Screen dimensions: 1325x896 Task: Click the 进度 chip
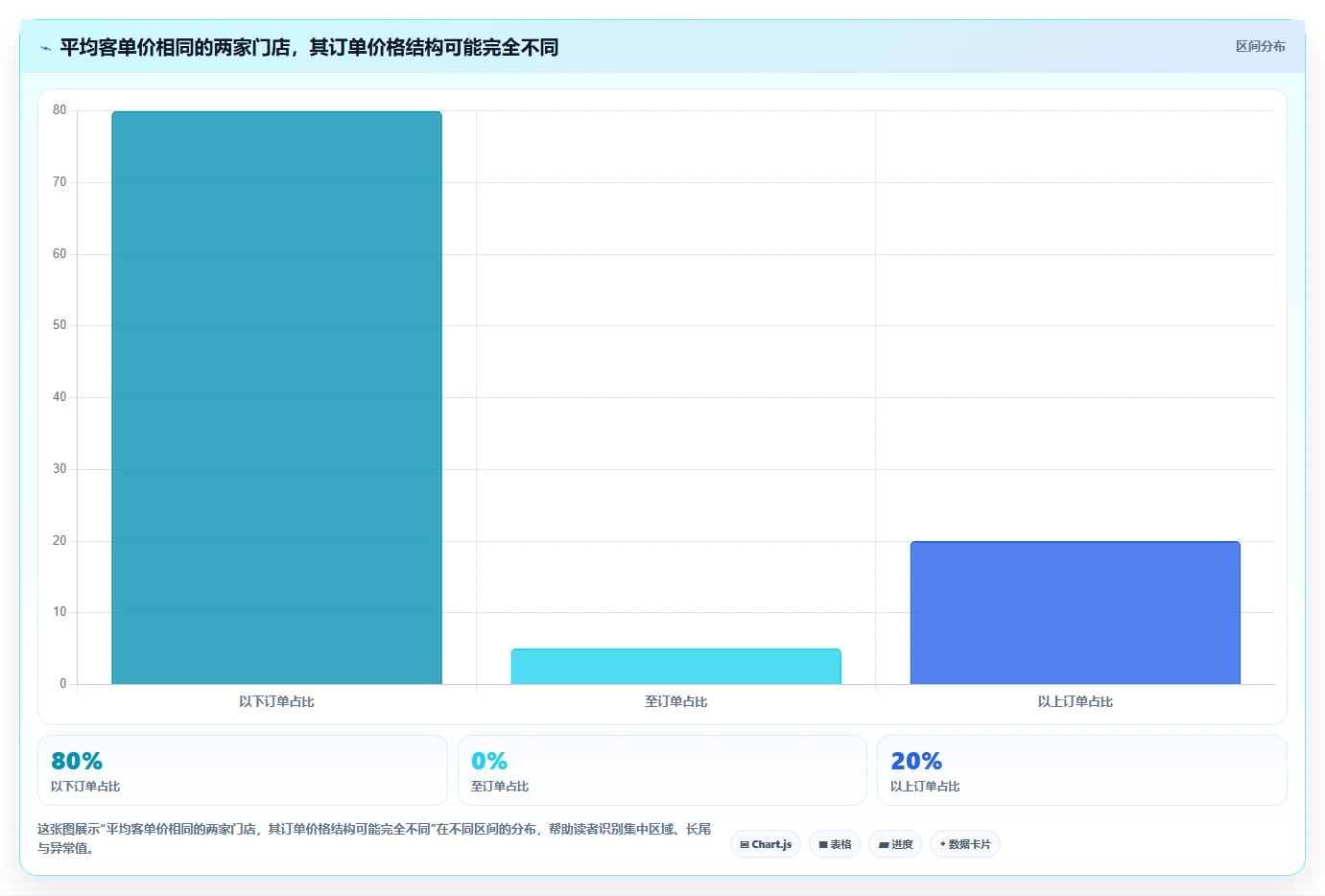[x=896, y=844]
